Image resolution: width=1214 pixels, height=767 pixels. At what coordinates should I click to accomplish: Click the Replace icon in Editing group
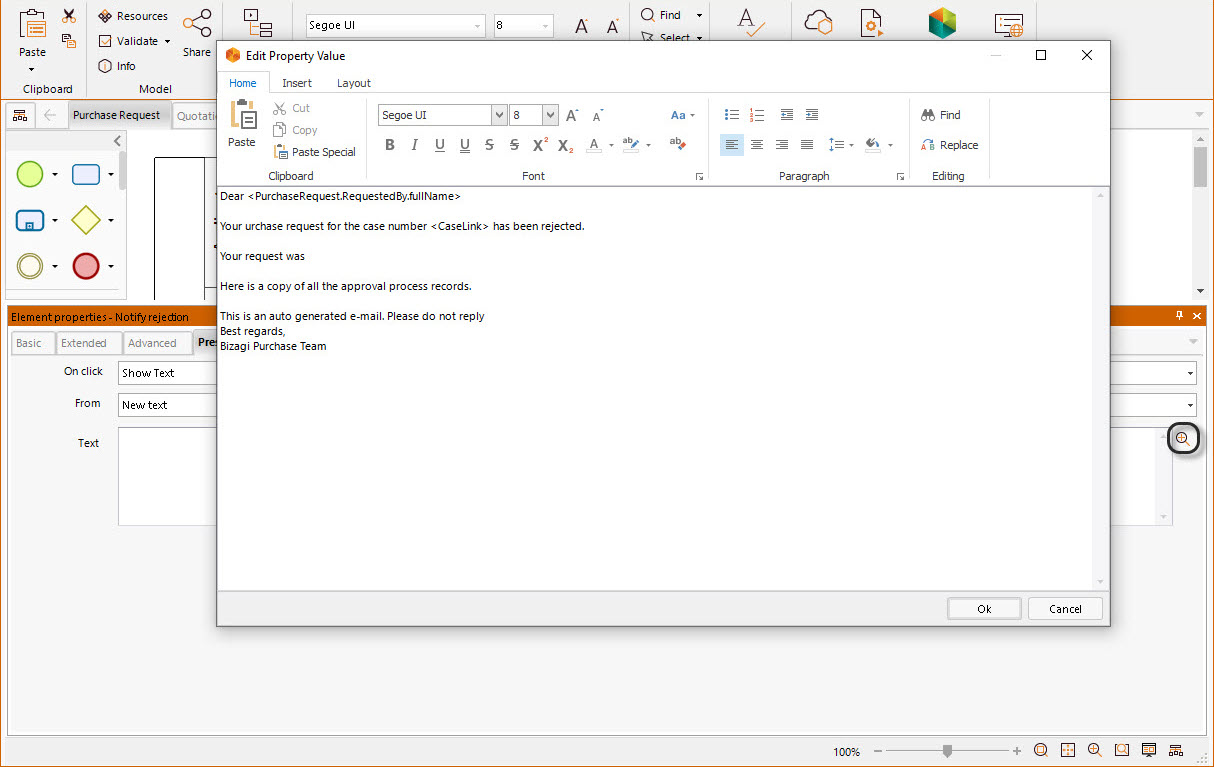(928, 145)
